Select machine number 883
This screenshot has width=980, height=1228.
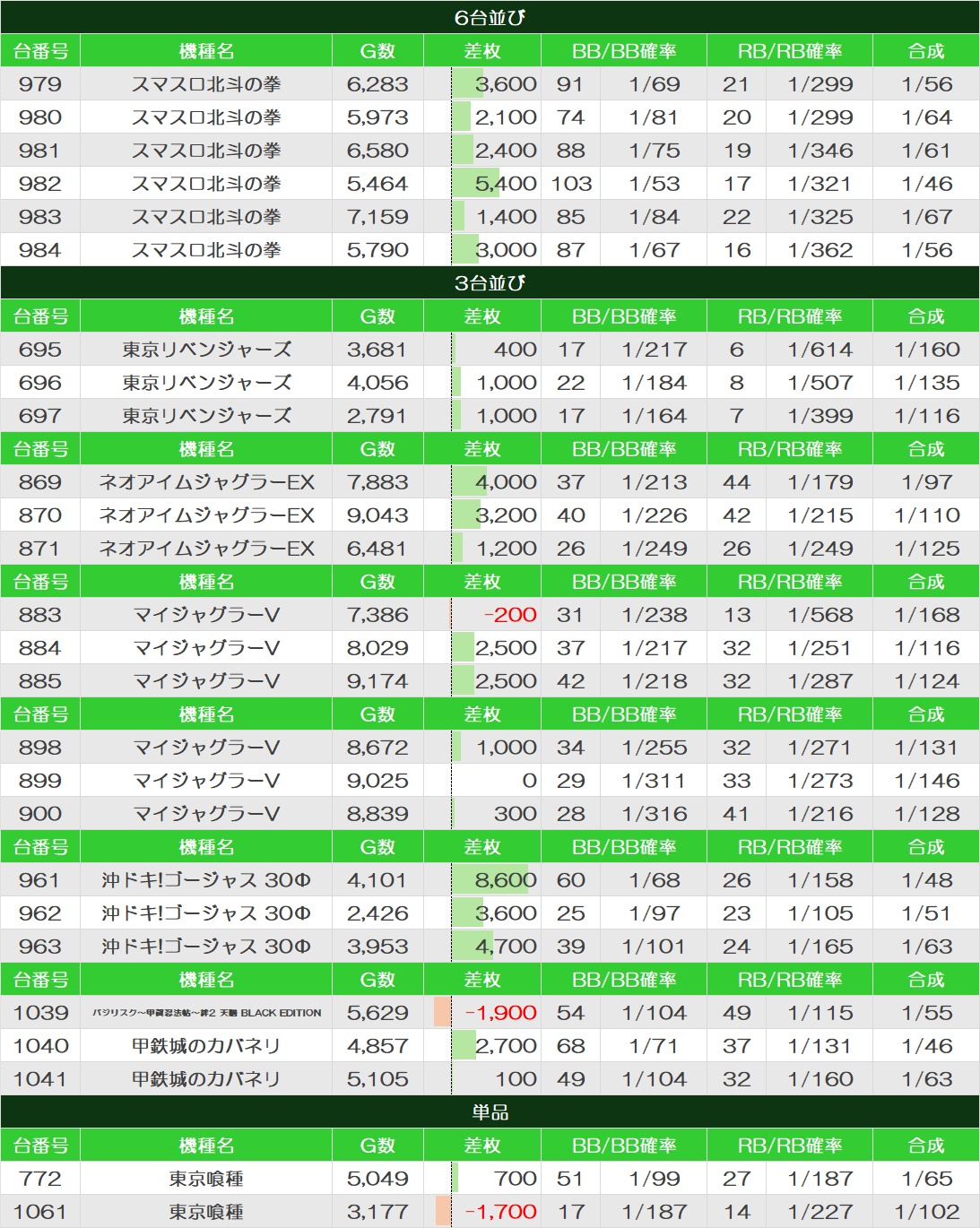(40, 615)
